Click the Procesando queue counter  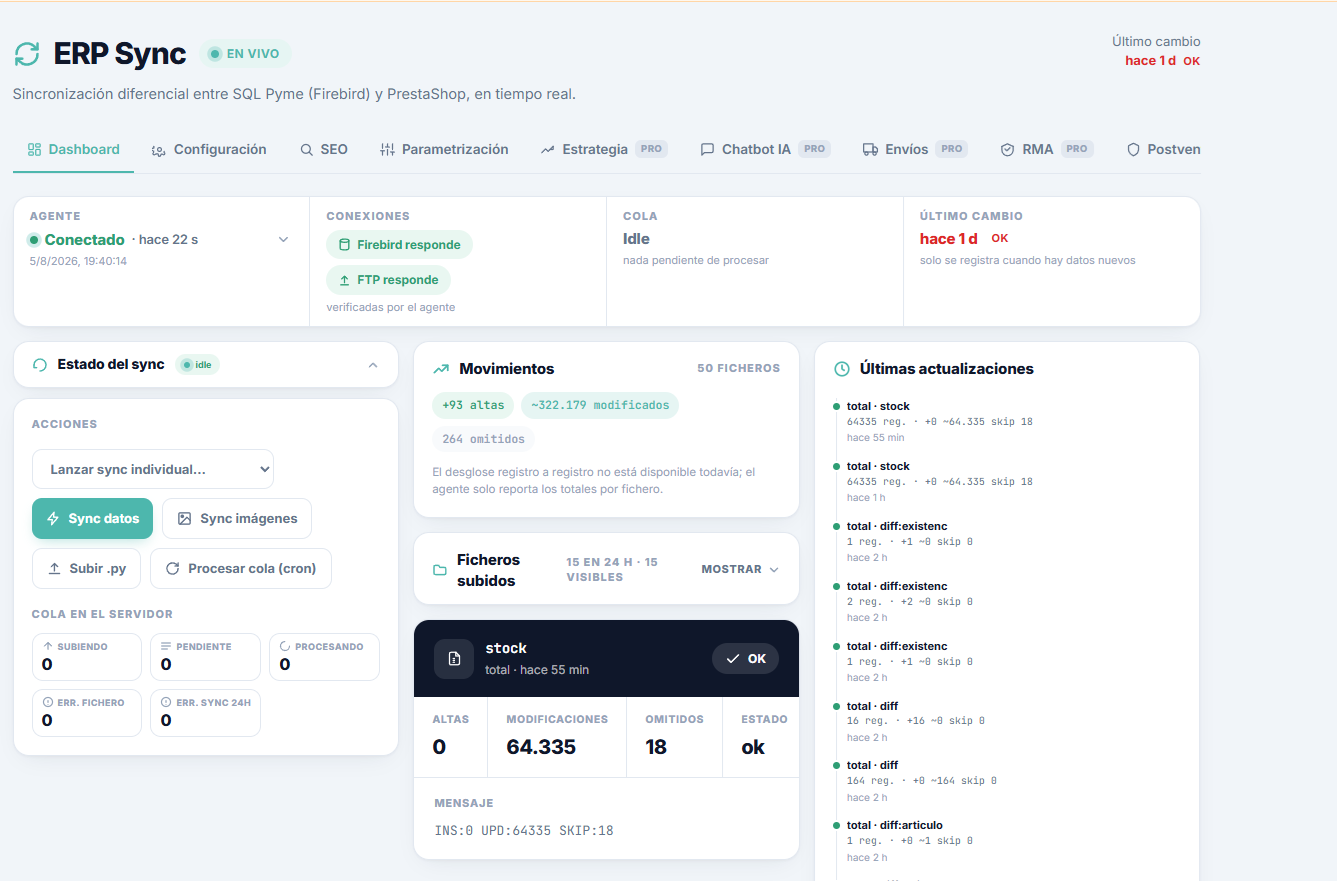pyautogui.click(x=324, y=657)
